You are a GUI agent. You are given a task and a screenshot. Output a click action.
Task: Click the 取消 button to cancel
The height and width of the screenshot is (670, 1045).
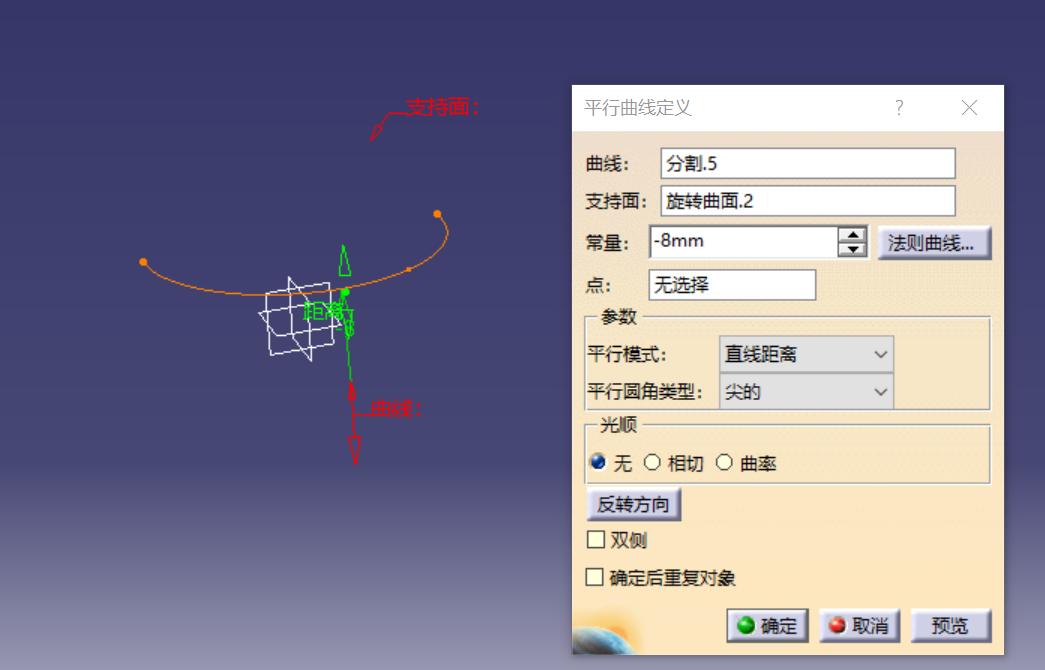click(x=860, y=625)
